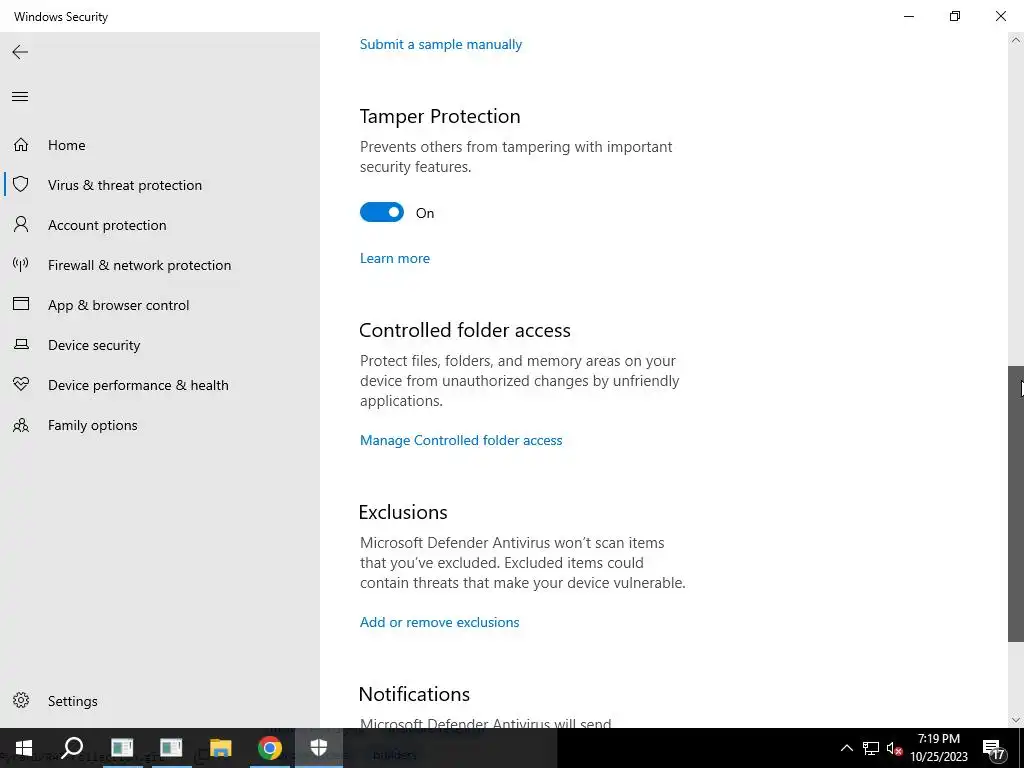This screenshot has height=768, width=1024.
Task: Open File Explorer from the taskbar
Action: pos(220,748)
